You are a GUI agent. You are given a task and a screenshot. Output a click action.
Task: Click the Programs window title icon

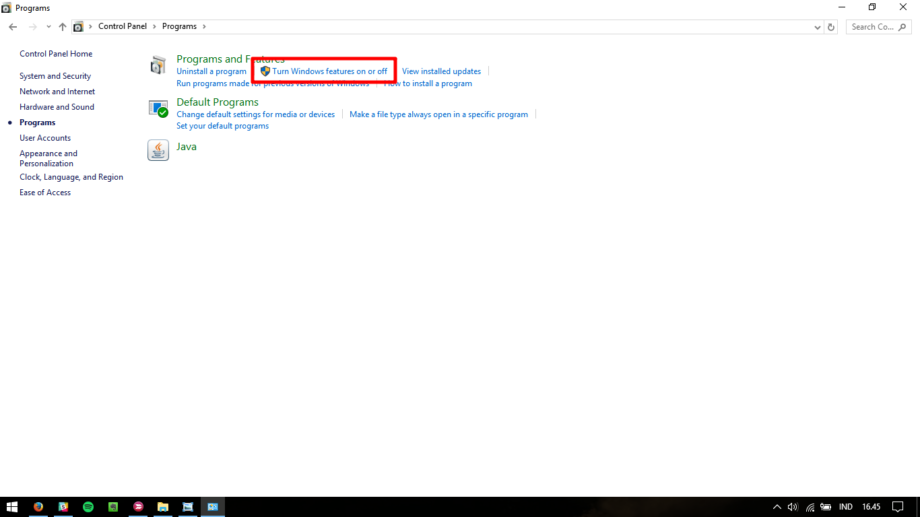tap(6, 8)
